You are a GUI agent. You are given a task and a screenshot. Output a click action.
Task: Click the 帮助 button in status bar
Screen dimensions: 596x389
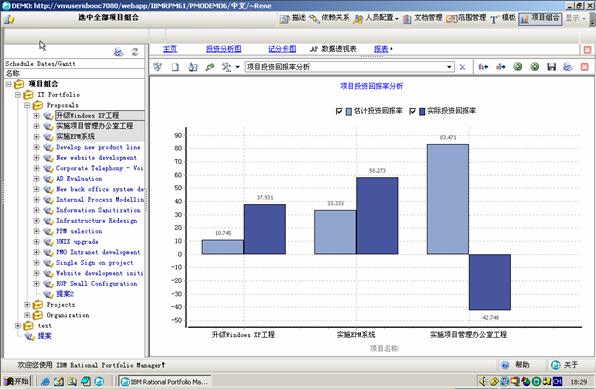coord(516,365)
